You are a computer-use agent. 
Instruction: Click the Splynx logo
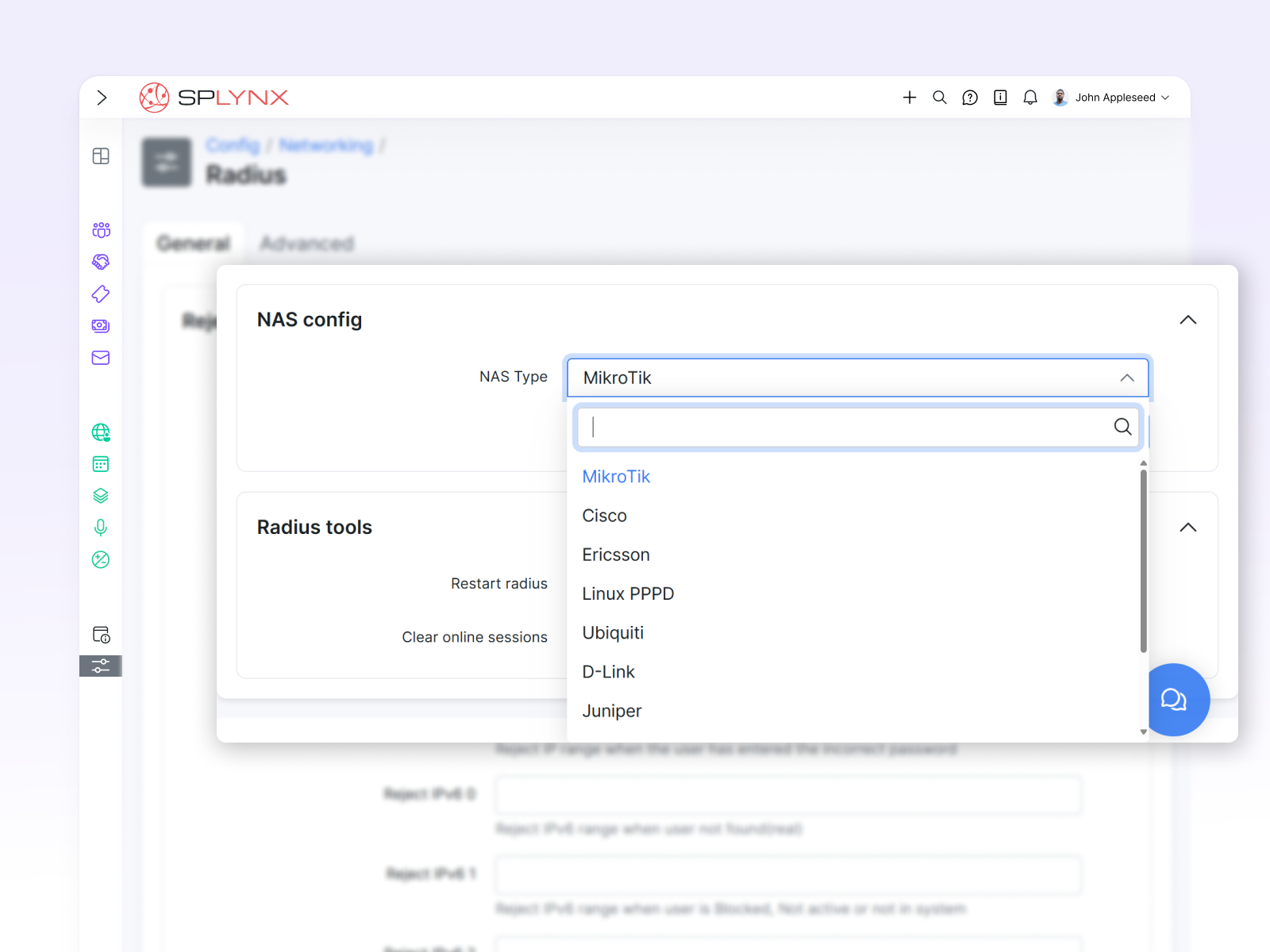[x=214, y=98]
